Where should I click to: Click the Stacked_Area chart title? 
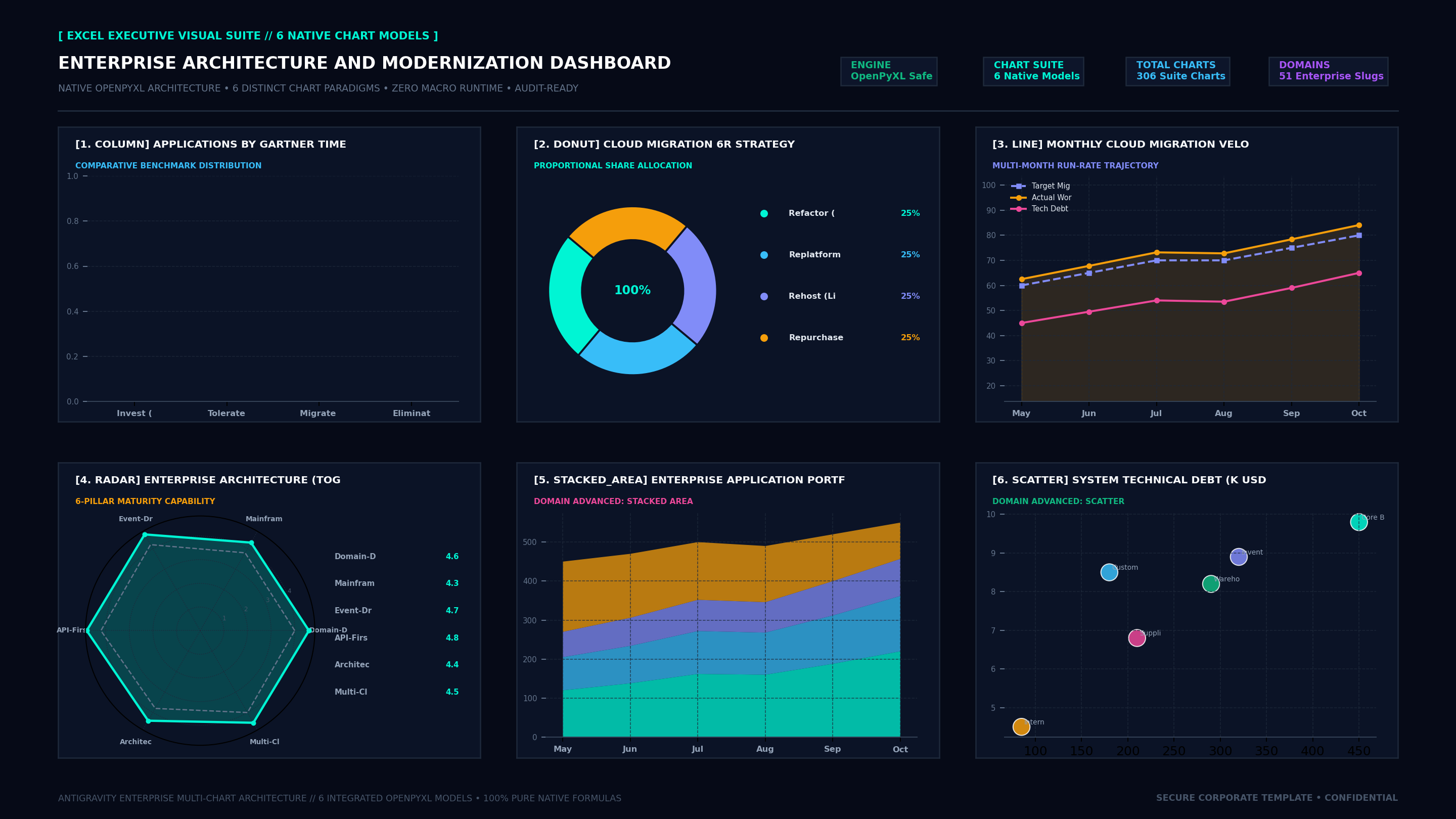689,480
